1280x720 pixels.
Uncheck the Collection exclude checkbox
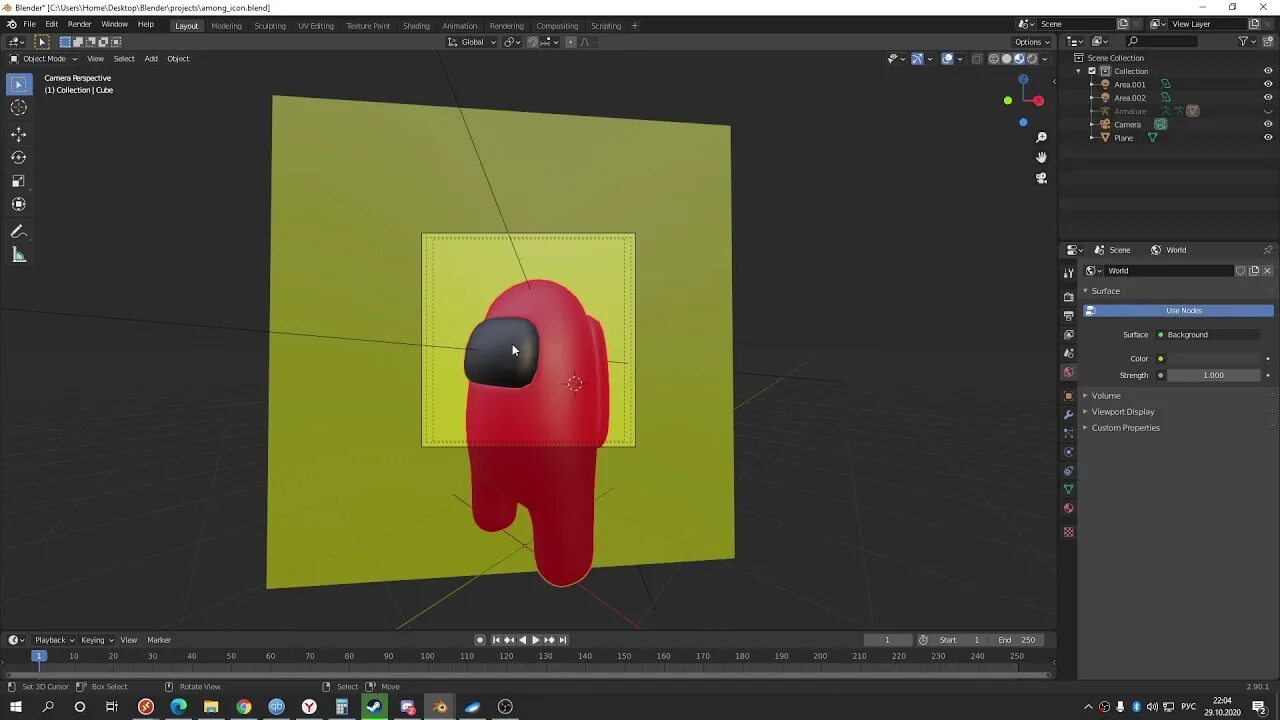point(1092,71)
